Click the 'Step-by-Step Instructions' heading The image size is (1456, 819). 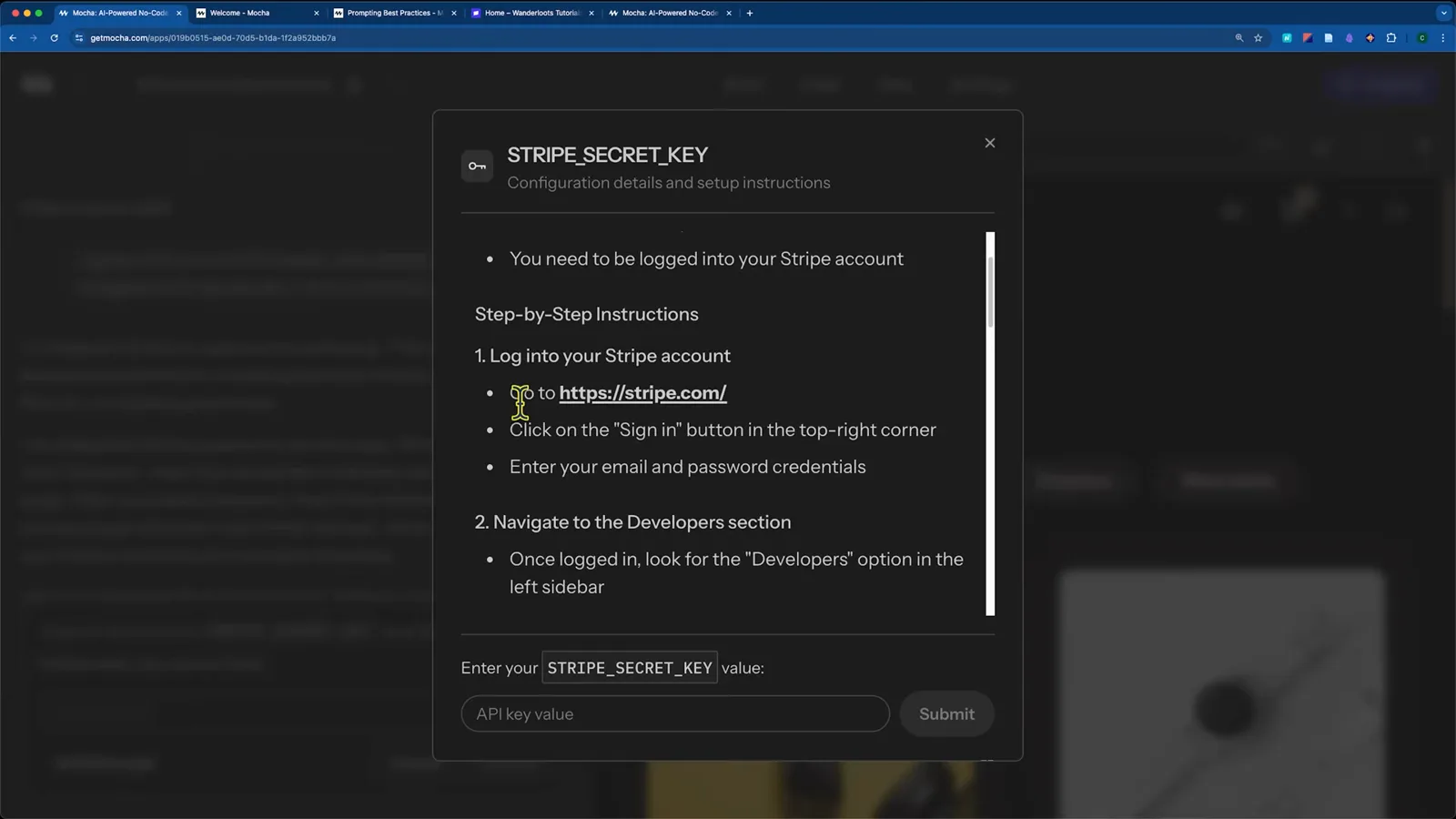[x=587, y=314]
